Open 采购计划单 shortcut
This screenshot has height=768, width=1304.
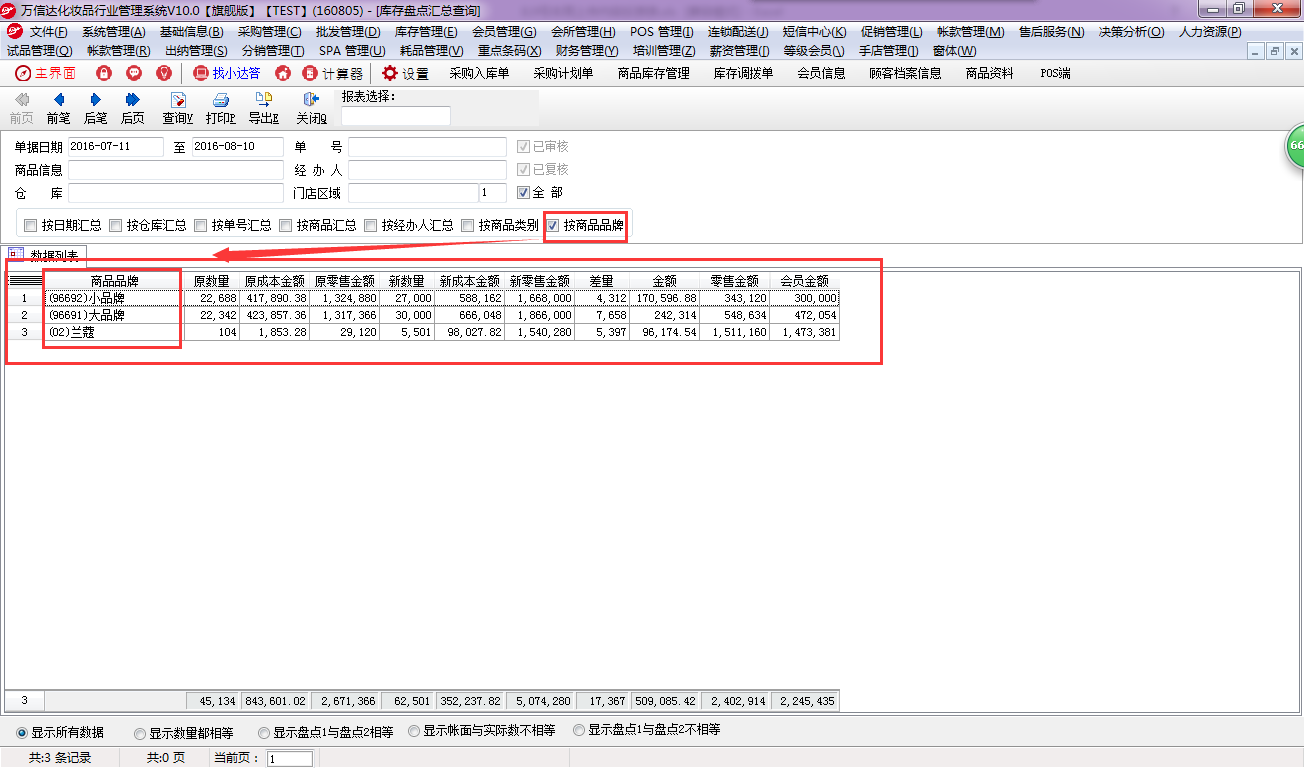[563, 73]
